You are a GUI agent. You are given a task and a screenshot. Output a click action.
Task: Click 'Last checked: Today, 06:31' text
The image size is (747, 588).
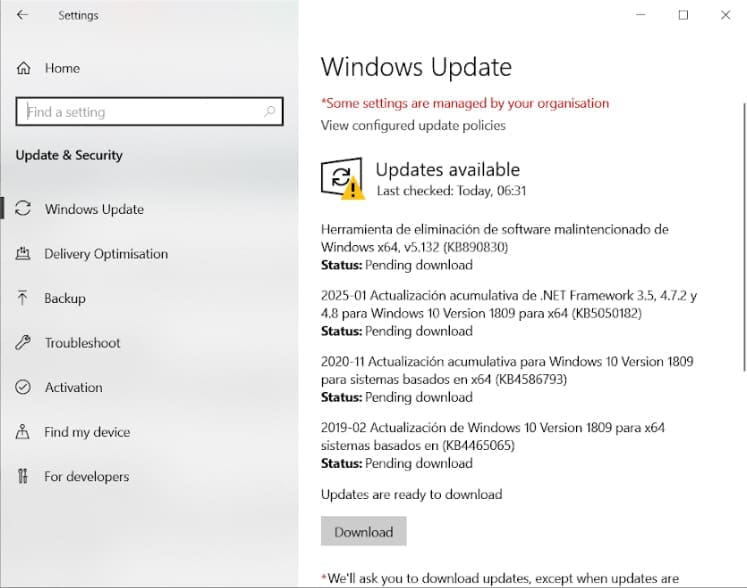coord(451,191)
